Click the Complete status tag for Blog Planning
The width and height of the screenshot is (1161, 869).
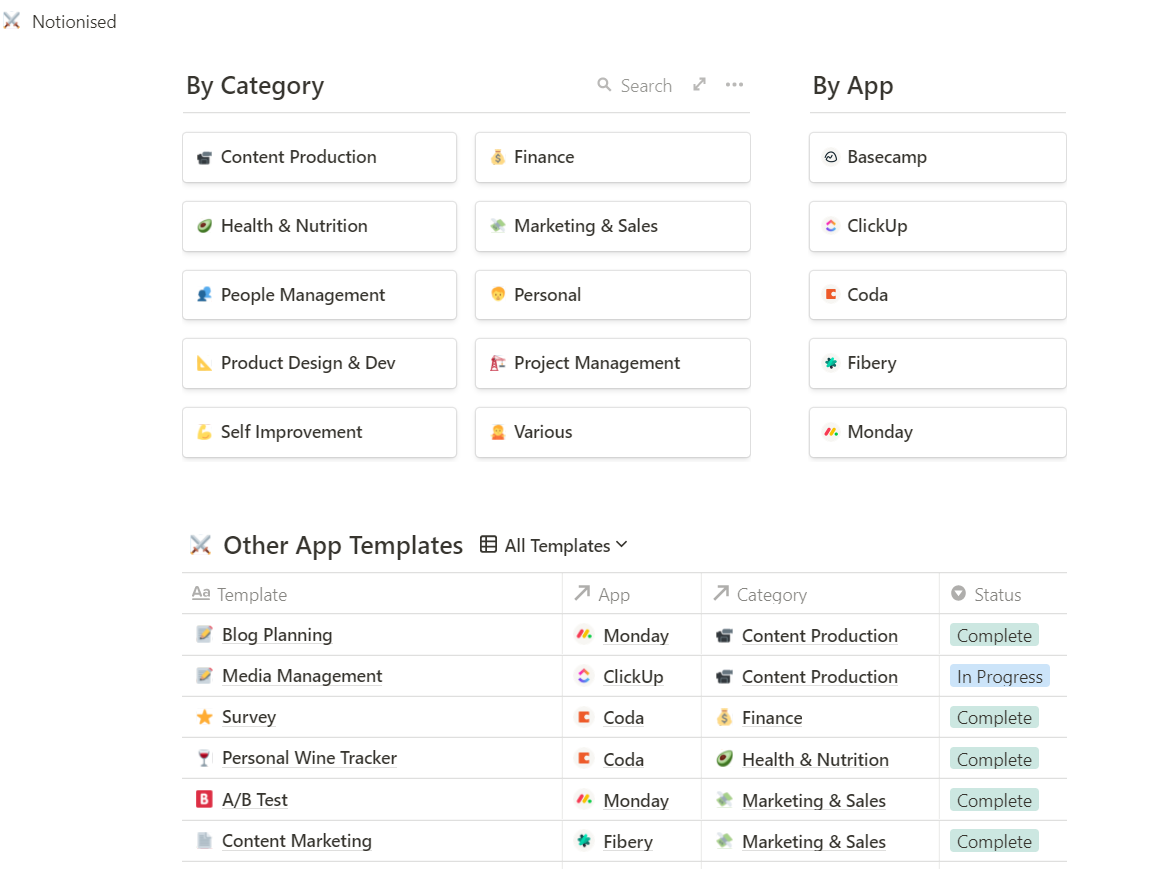[x=994, y=635]
